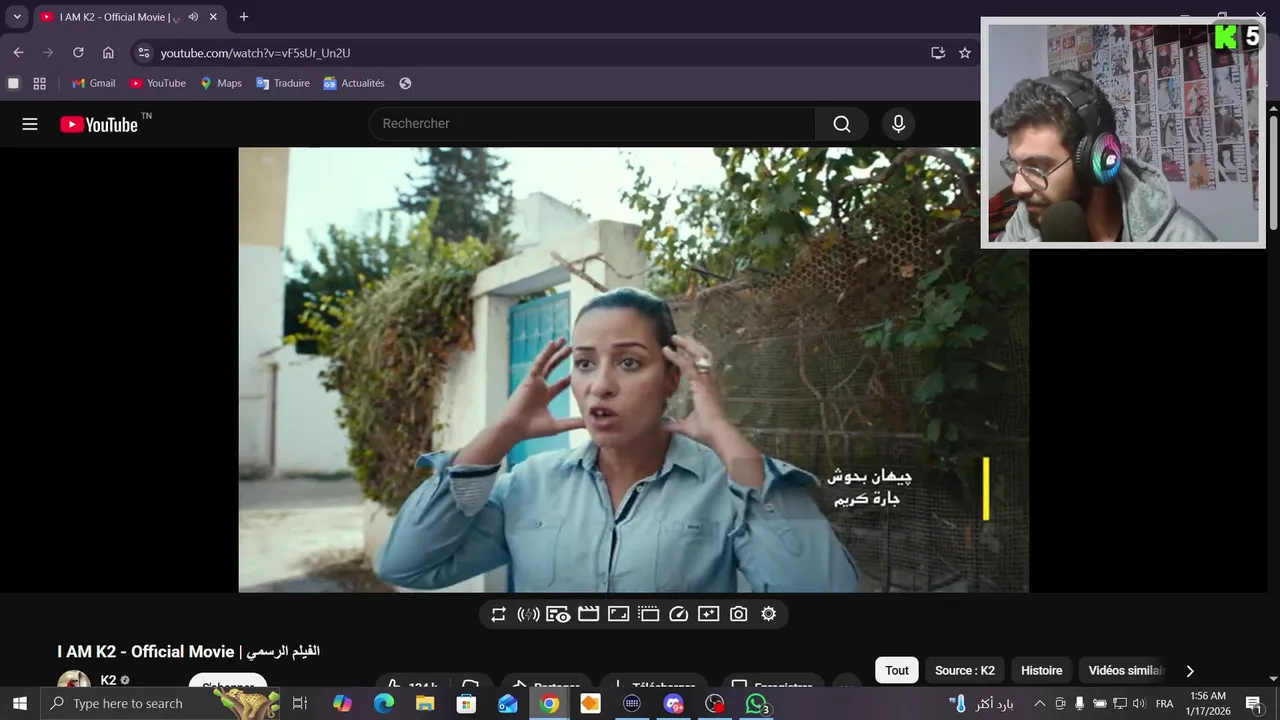Image resolution: width=1280 pixels, height=720 pixels.
Task: Close the I AM K2 tab
Action: (x=213, y=17)
